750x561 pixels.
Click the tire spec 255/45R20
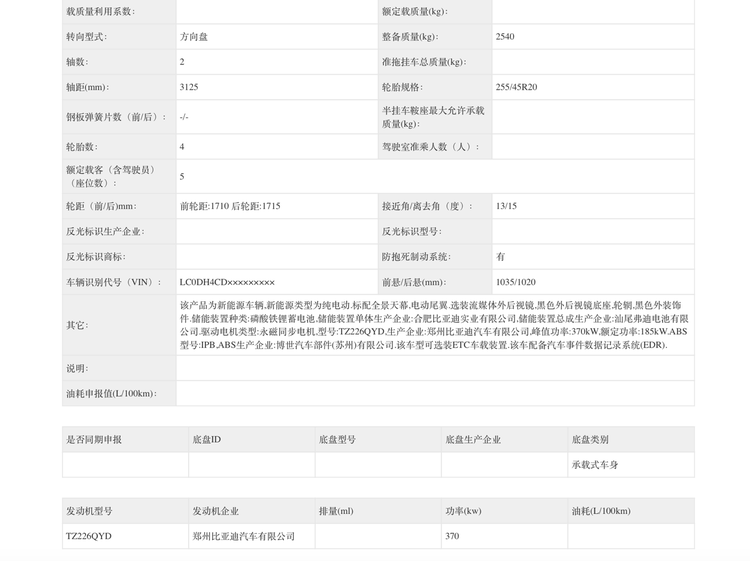click(x=517, y=87)
